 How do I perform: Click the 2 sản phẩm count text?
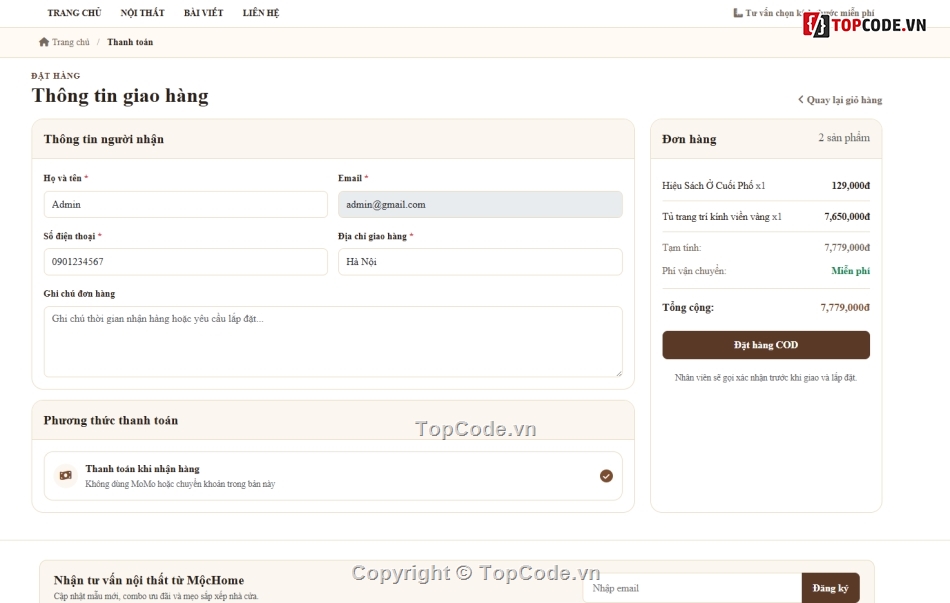click(844, 138)
